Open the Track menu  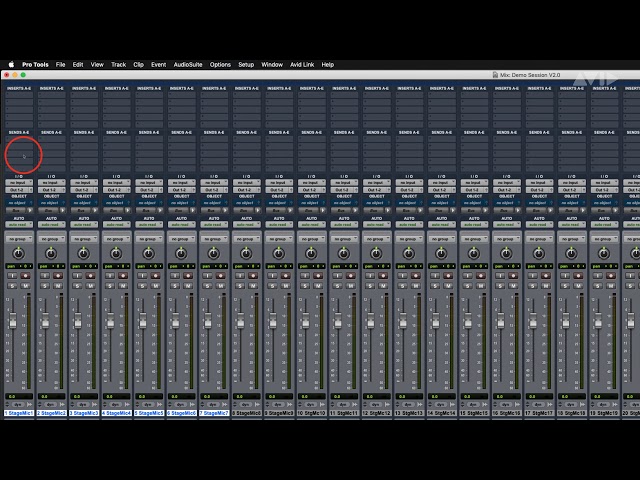click(x=118, y=64)
